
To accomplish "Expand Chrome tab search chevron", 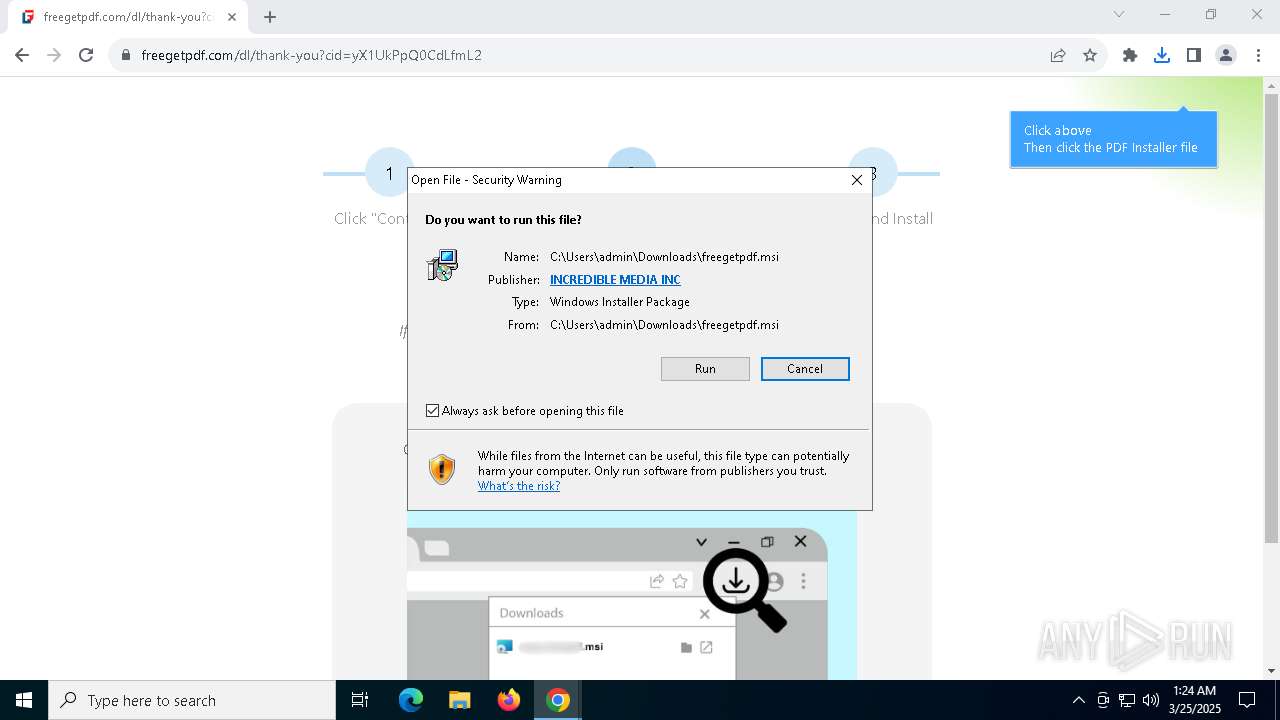I will (1119, 14).
